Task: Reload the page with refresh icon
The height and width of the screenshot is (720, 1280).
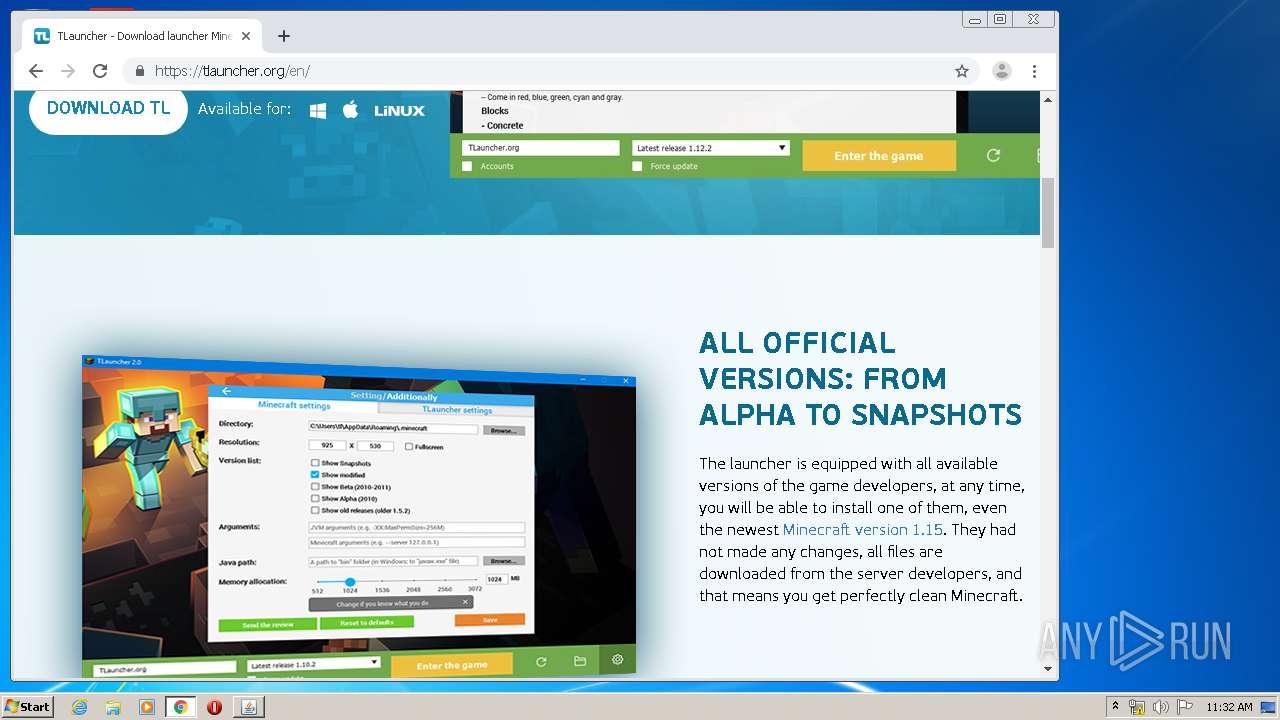Action: point(100,71)
